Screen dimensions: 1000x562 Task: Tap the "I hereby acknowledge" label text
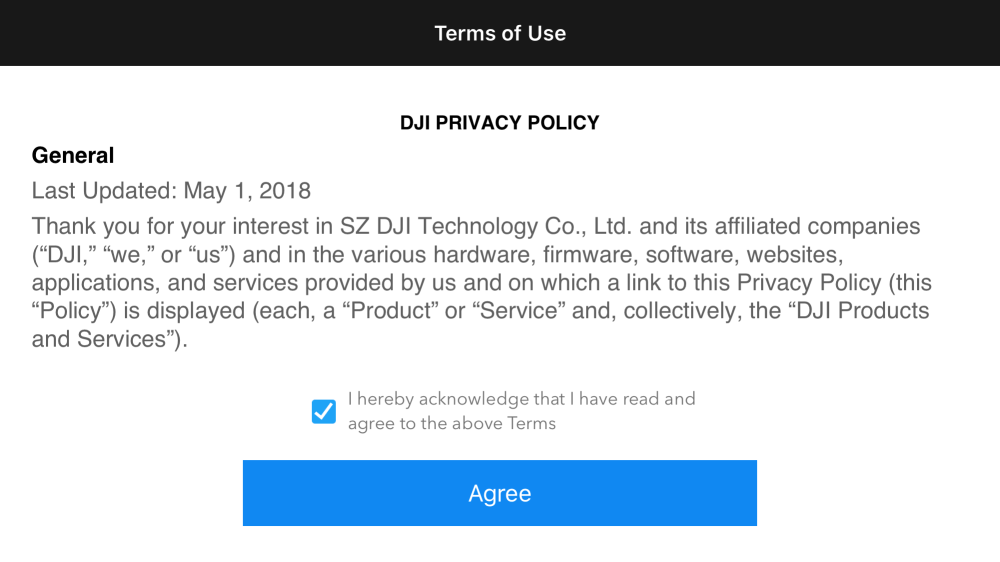[x=521, y=399]
